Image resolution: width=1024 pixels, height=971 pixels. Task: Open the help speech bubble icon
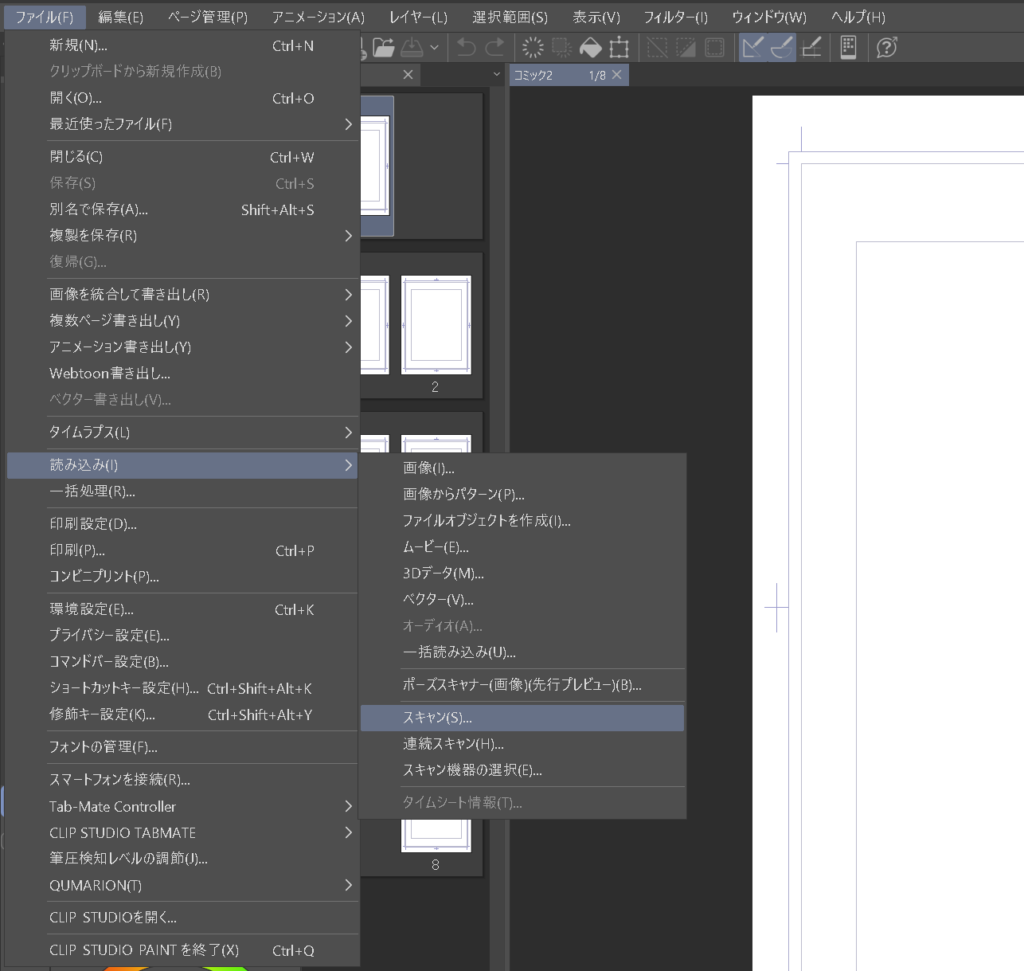click(886, 47)
